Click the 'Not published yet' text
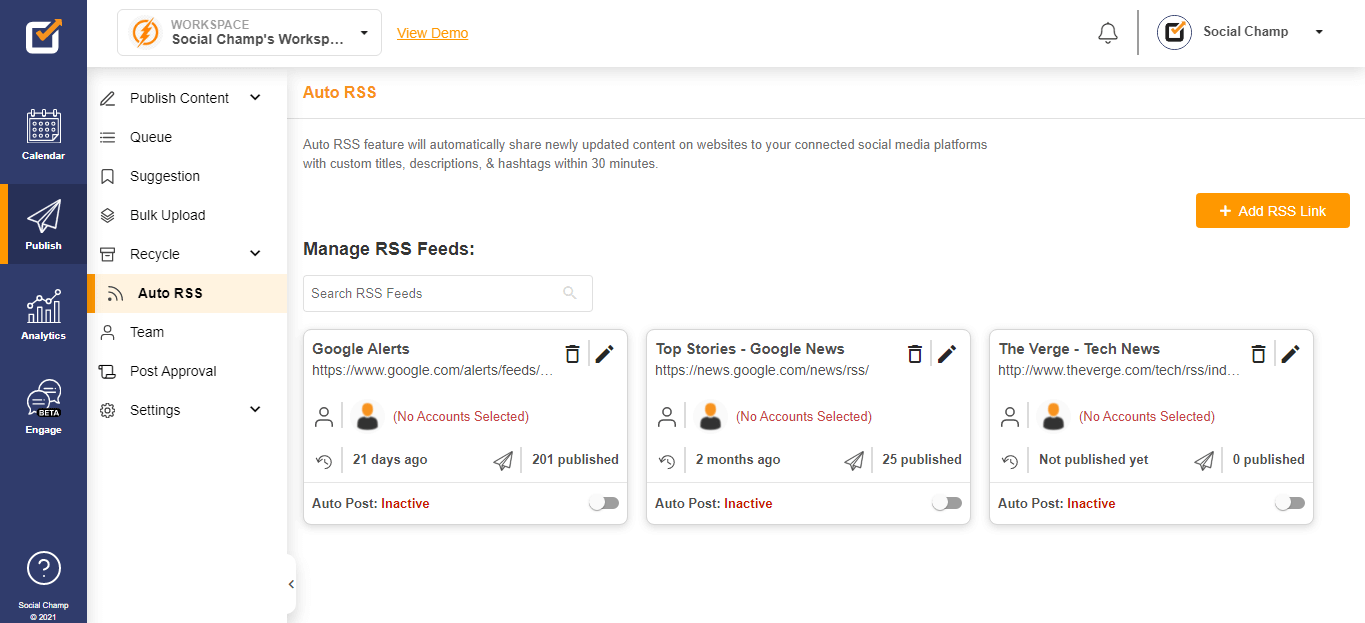This screenshot has height=623, width=1365. coord(1094,460)
